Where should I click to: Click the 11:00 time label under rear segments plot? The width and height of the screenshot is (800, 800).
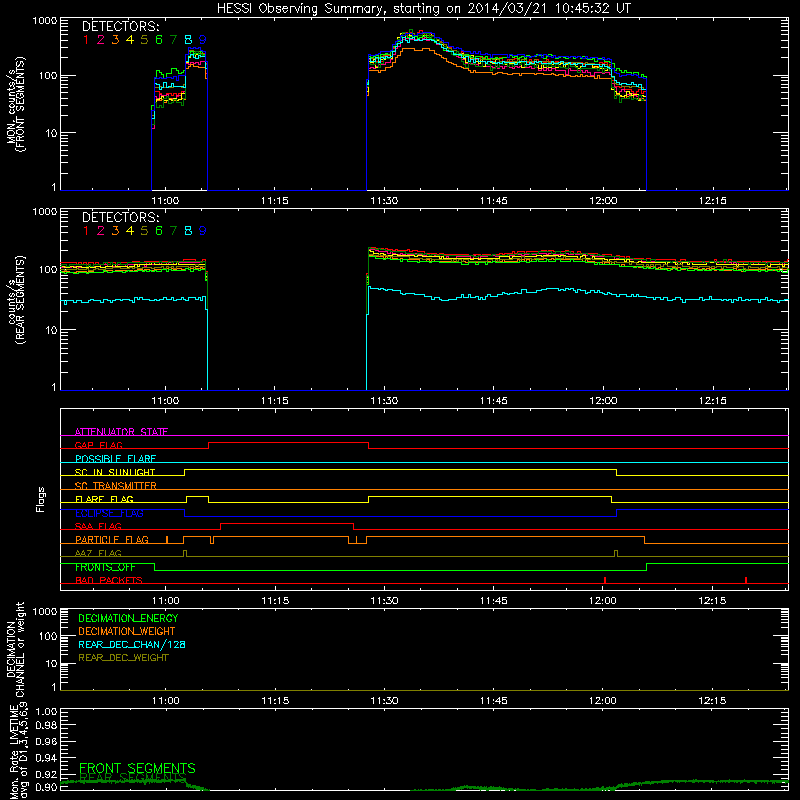(x=165, y=401)
